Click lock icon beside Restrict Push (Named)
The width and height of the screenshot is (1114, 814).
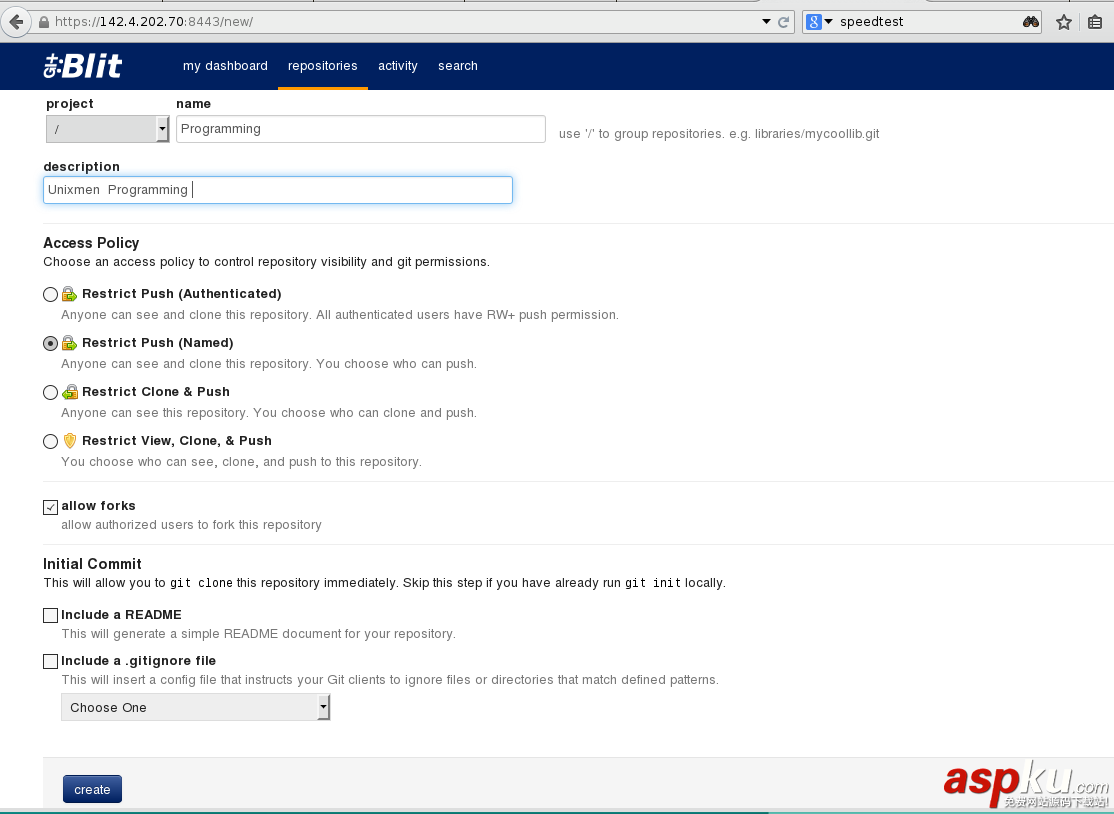click(x=69, y=342)
